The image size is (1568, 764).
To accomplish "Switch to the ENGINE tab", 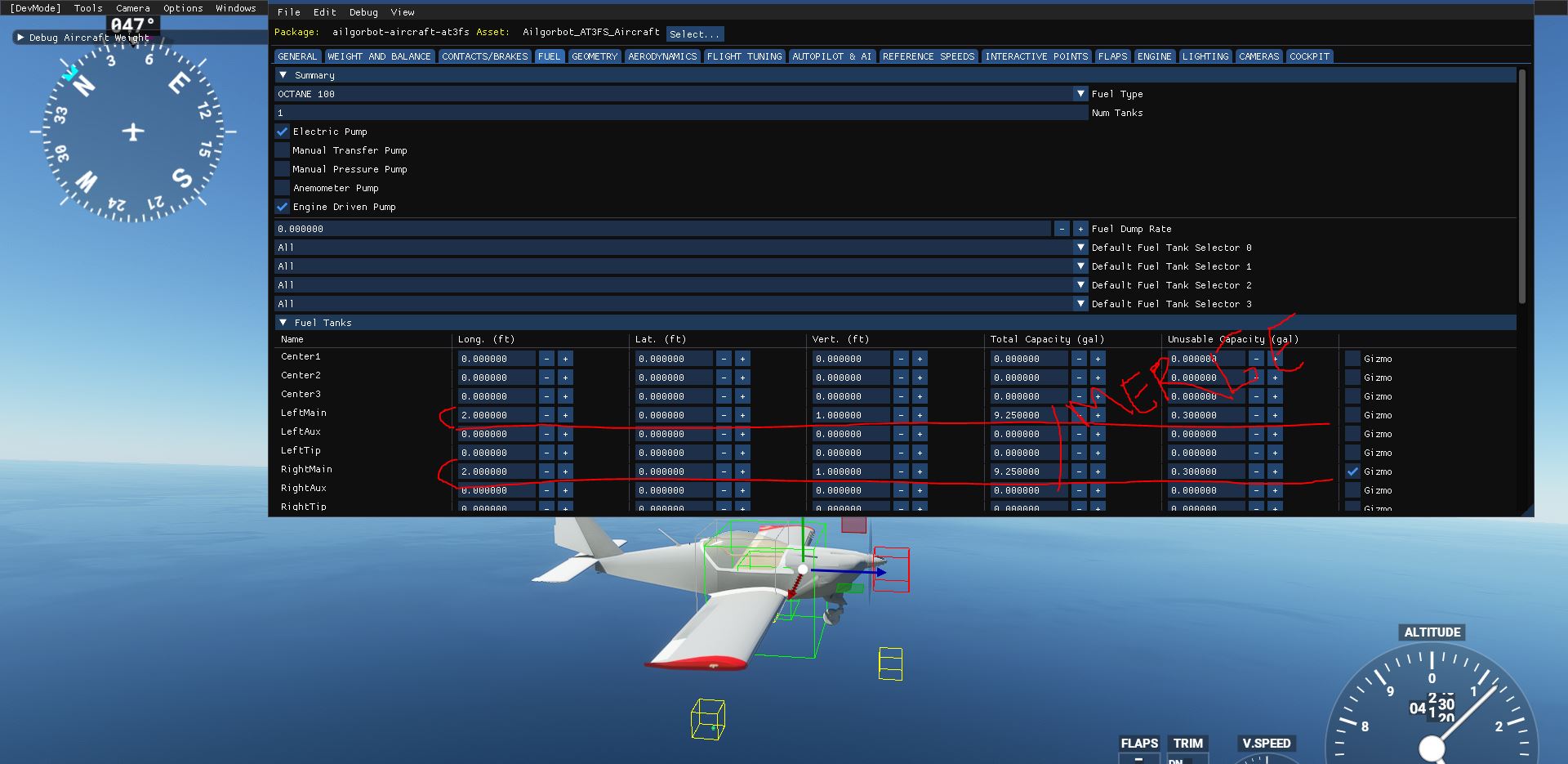I will click(1155, 56).
